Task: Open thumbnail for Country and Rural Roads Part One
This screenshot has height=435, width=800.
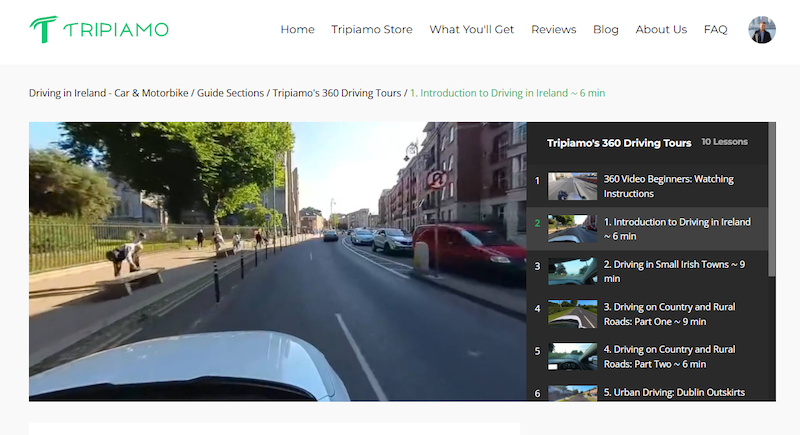Action: (572, 314)
